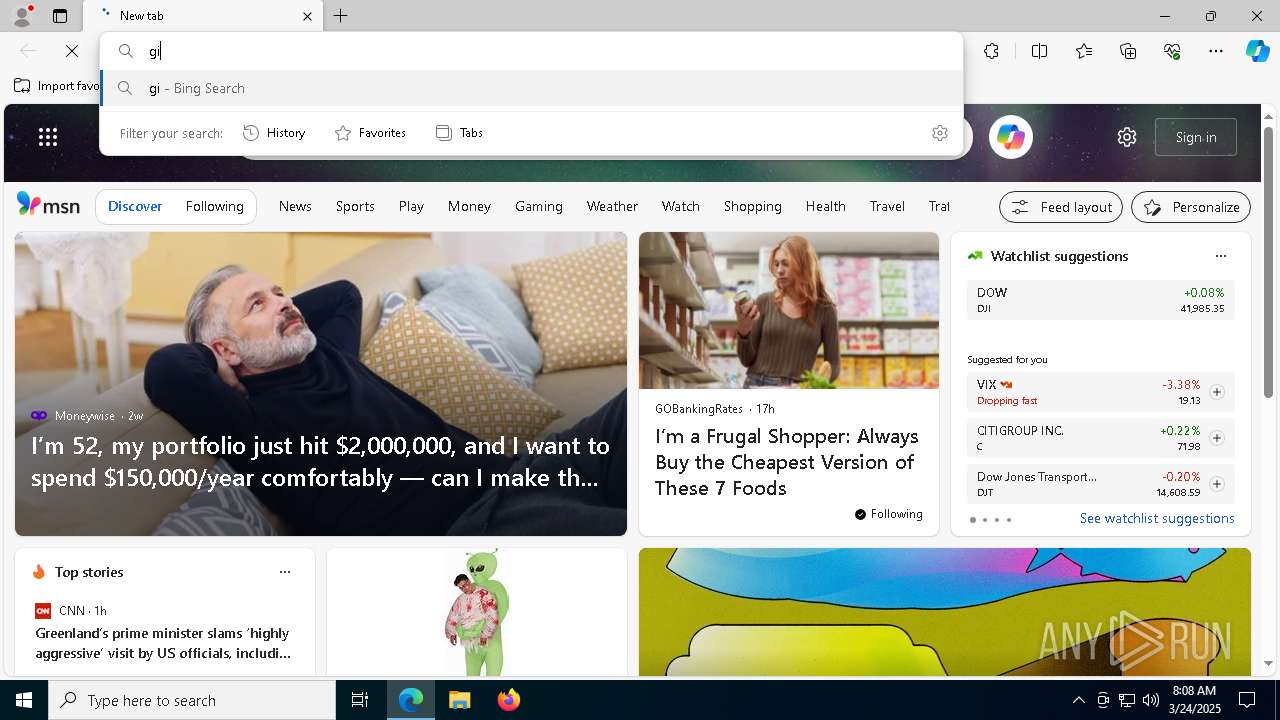Open the Shopping category
The height and width of the screenshot is (720, 1280).
[753, 206]
